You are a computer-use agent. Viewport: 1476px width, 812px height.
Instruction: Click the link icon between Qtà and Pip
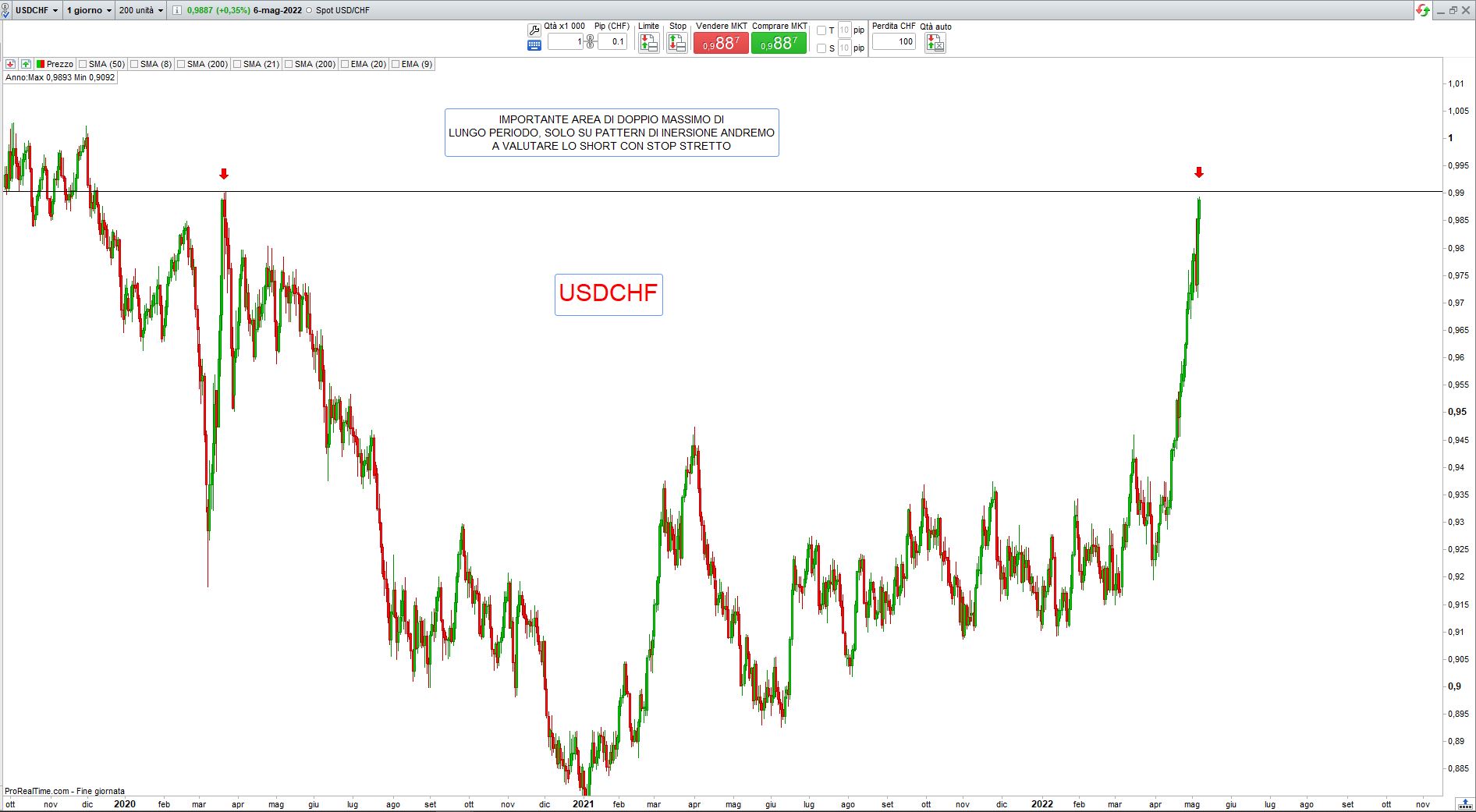click(590, 41)
